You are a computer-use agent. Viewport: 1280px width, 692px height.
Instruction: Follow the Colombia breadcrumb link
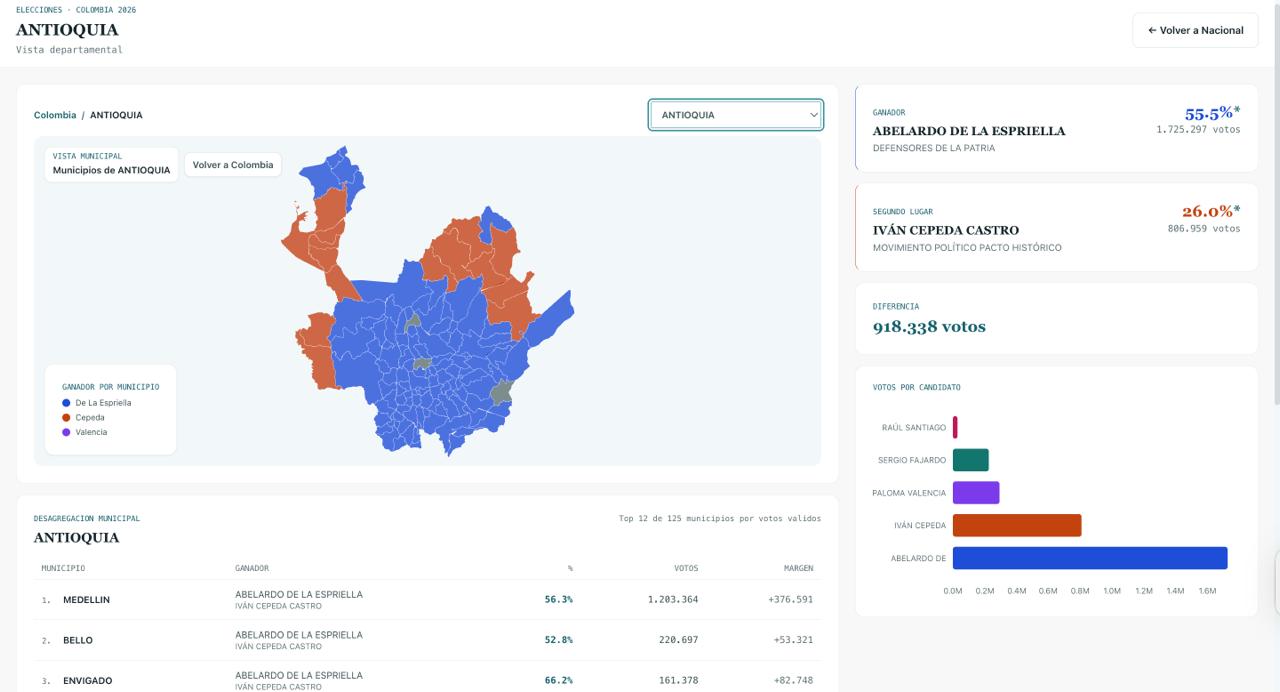point(55,115)
